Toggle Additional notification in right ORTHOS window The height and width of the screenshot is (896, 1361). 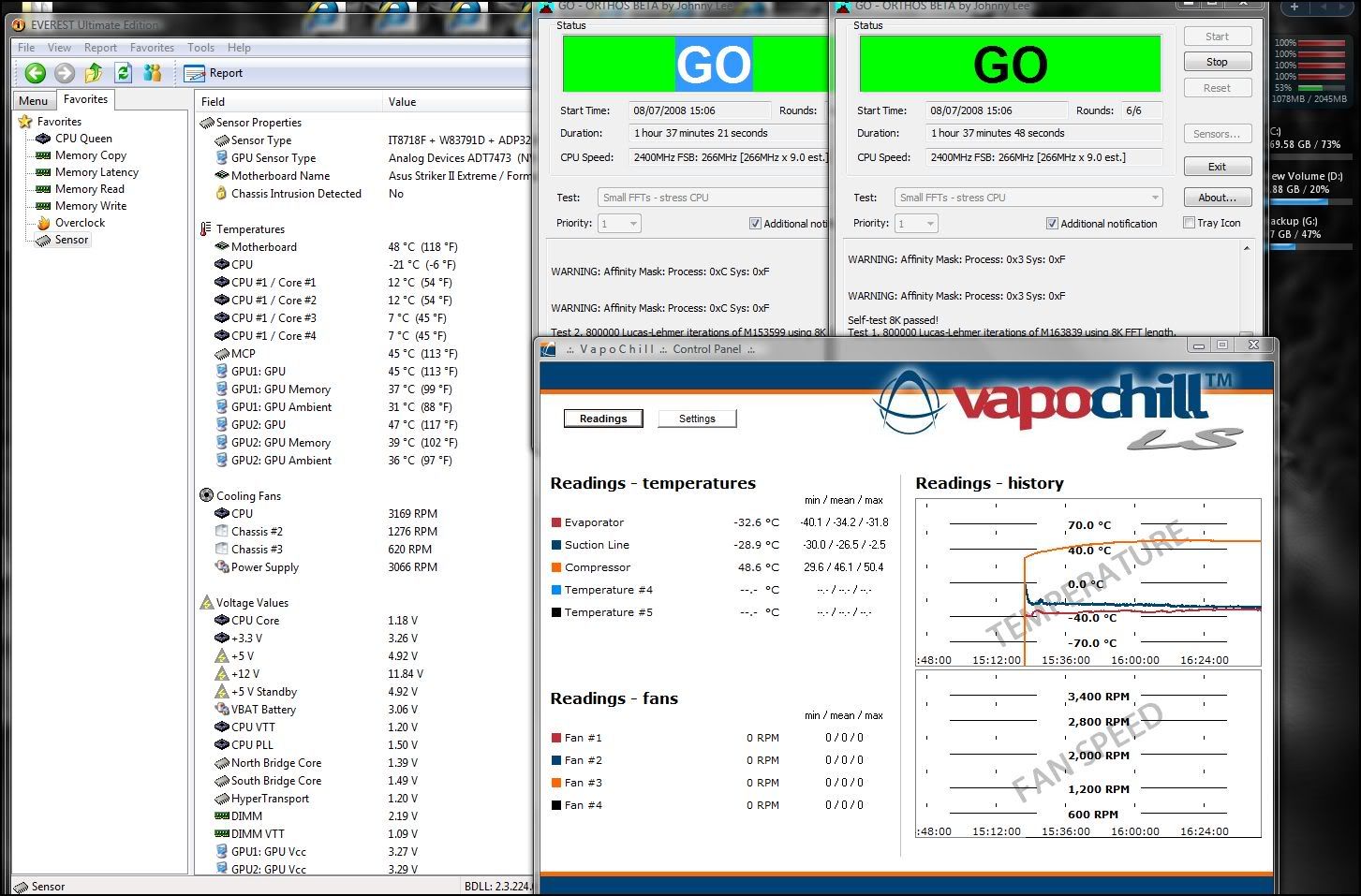pos(1052,224)
